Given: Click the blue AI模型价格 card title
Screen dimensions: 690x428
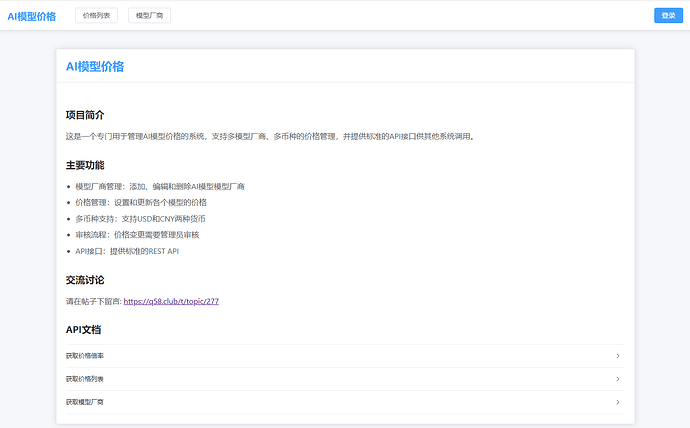Looking at the screenshot, I should click(95, 66).
